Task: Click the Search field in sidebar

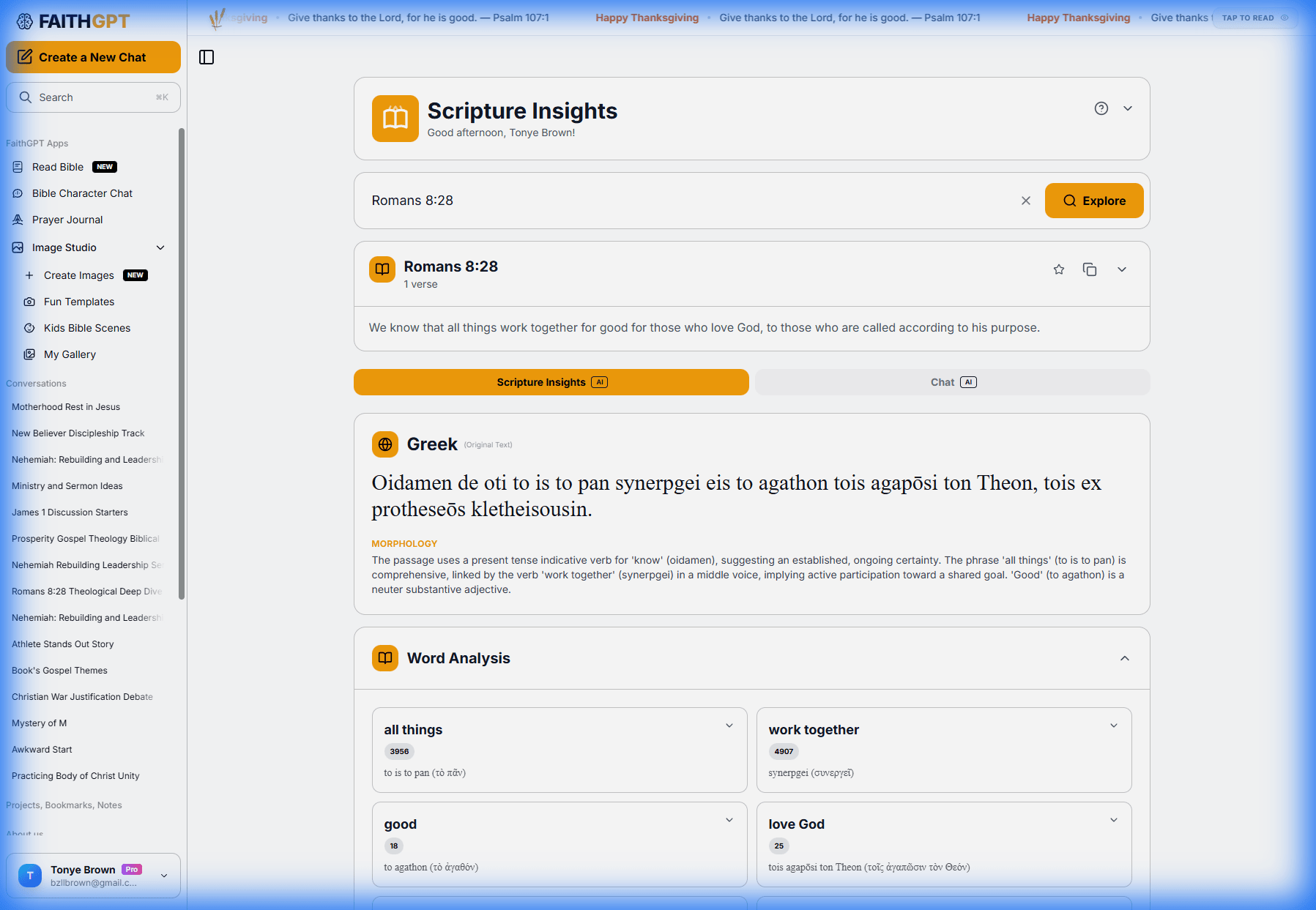Action: [93, 97]
